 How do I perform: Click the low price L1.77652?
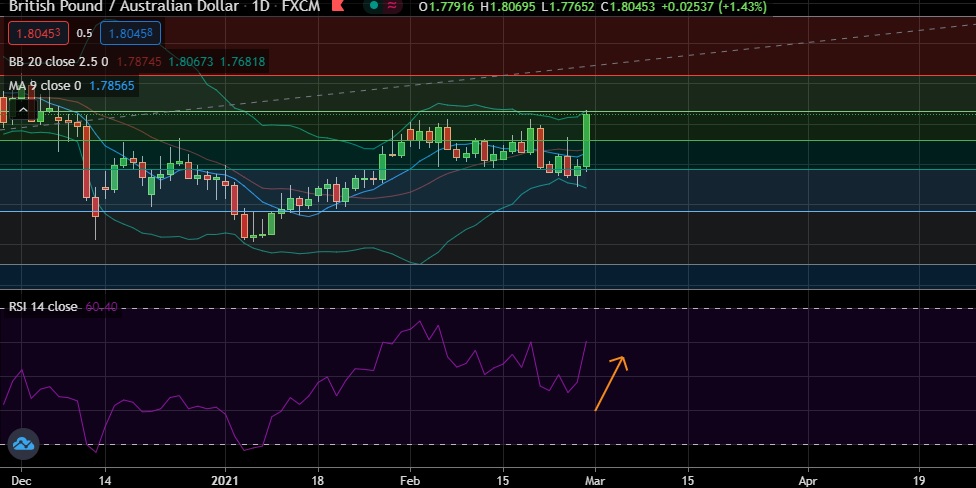[567, 7]
